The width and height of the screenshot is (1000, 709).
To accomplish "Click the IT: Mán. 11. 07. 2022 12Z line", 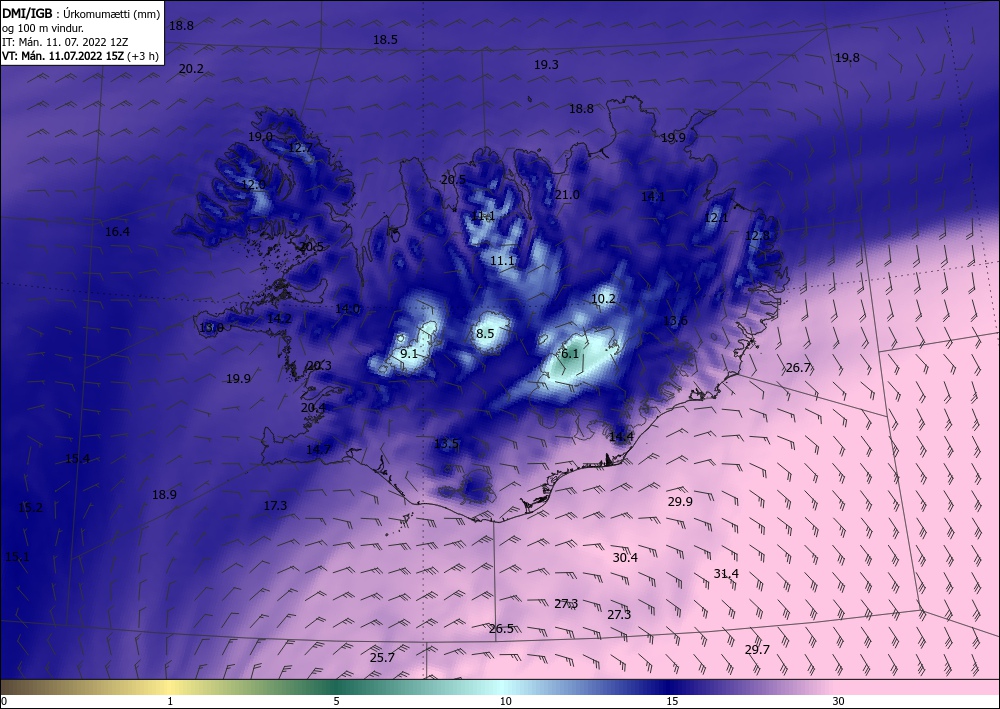I will pos(65,42).
